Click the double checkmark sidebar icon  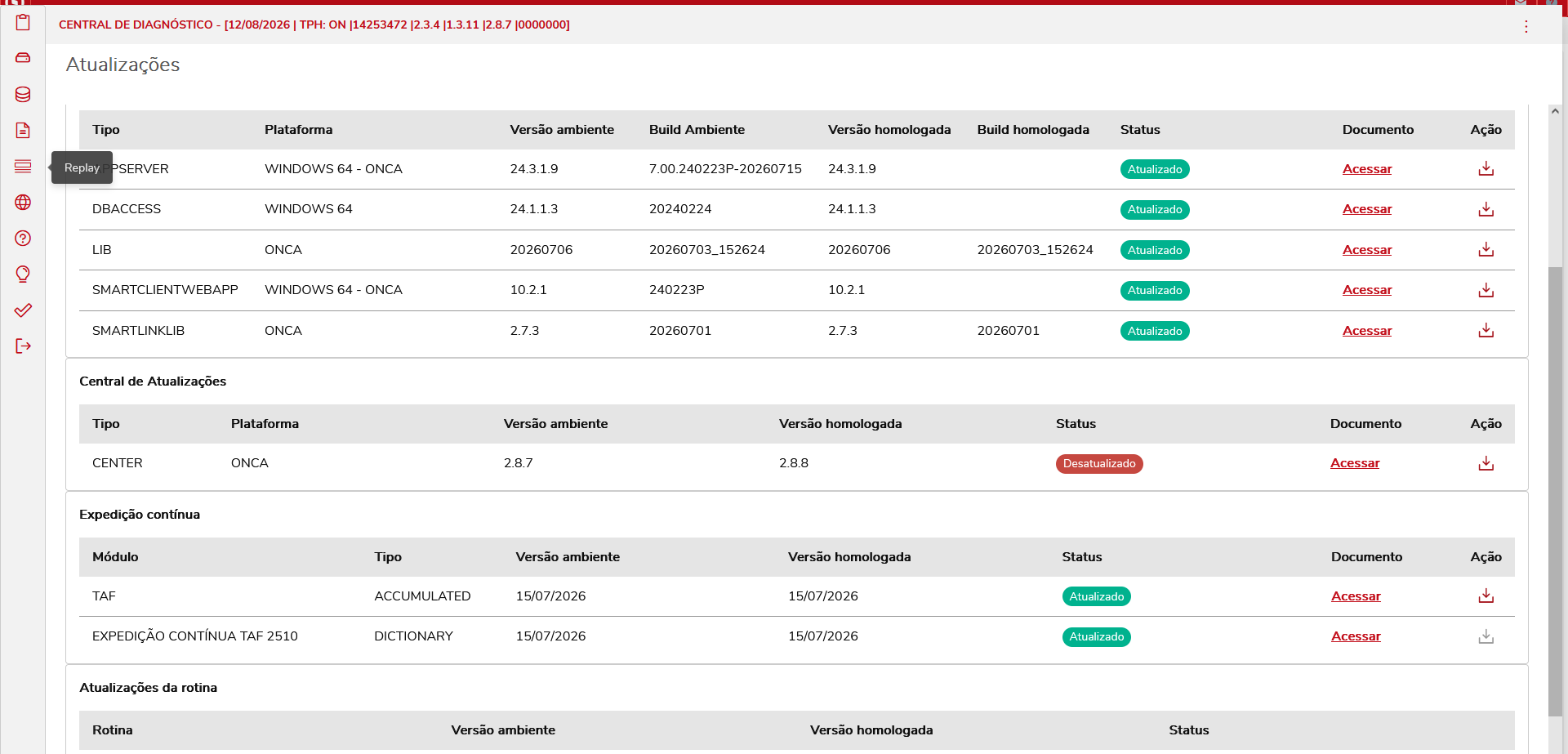click(23, 310)
